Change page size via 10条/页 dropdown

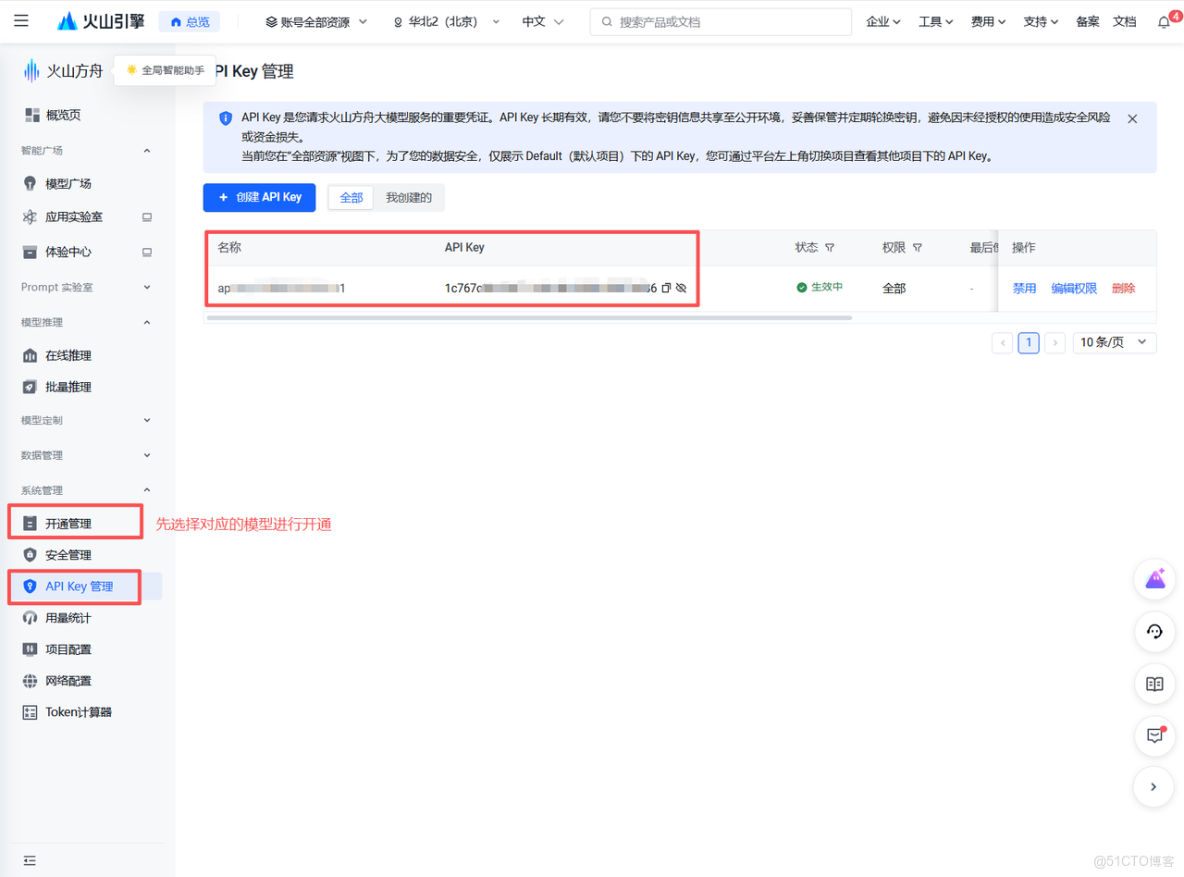coord(1114,342)
